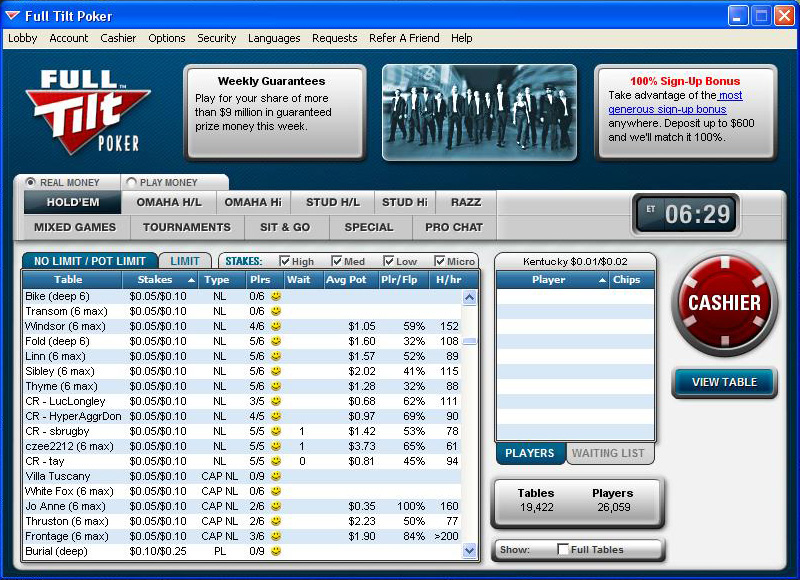Click the smiley icon in Windsor (6 max) row
Screen dimensions: 800x580
[276, 326]
